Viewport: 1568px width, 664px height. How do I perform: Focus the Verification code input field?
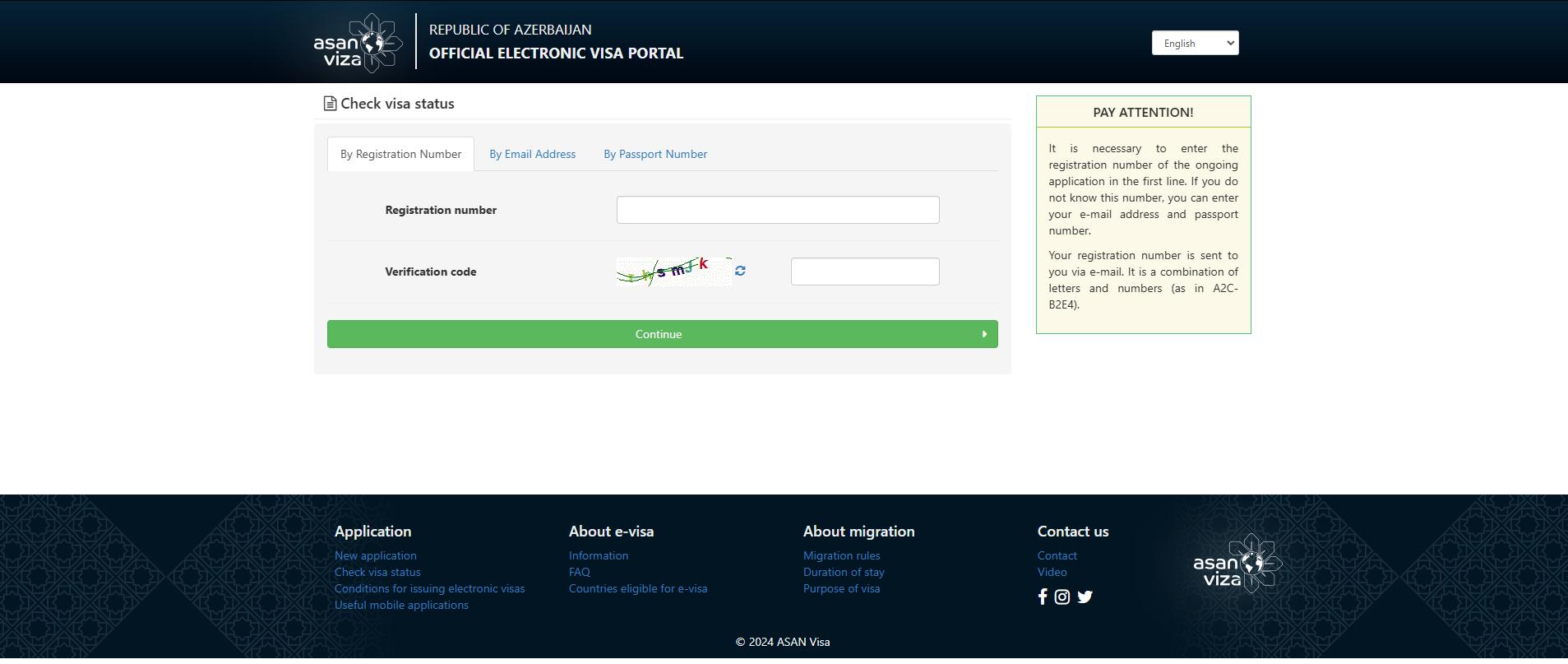click(x=865, y=272)
